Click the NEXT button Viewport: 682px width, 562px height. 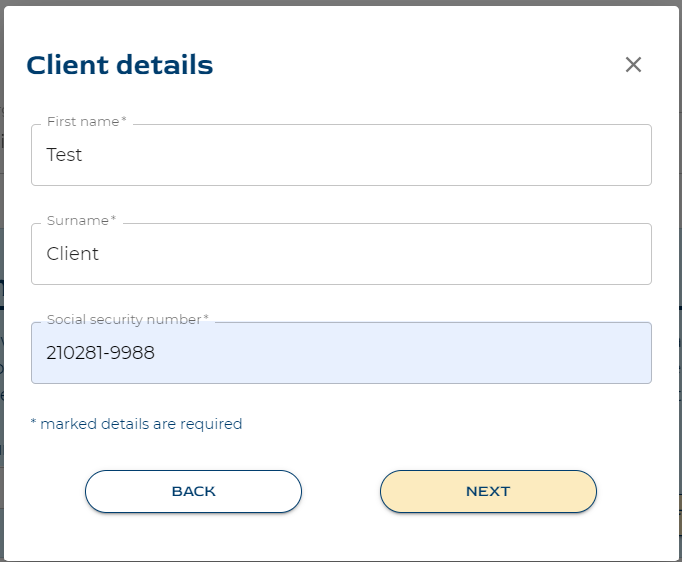point(488,491)
